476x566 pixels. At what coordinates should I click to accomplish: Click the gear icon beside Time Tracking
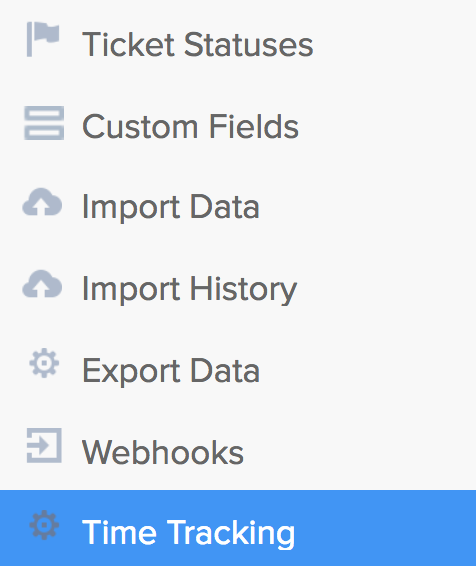click(x=44, y=525)
